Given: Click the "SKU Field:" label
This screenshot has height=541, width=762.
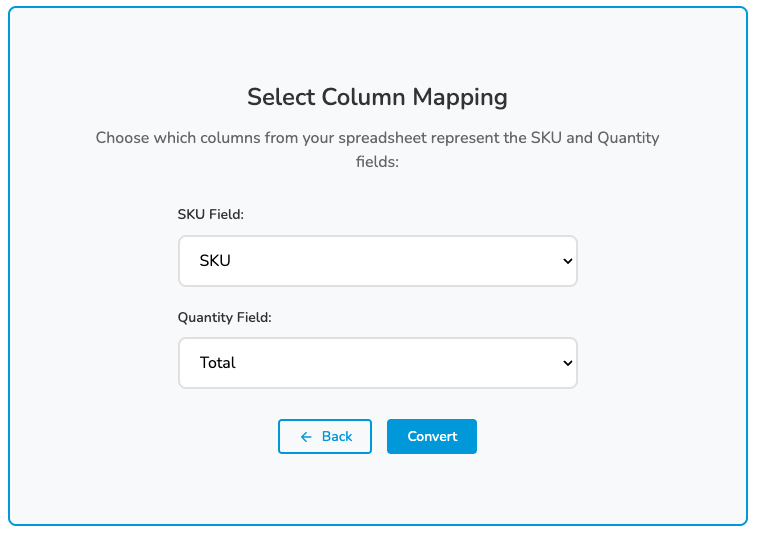Looking at the screenshot, I should (212, 215).
